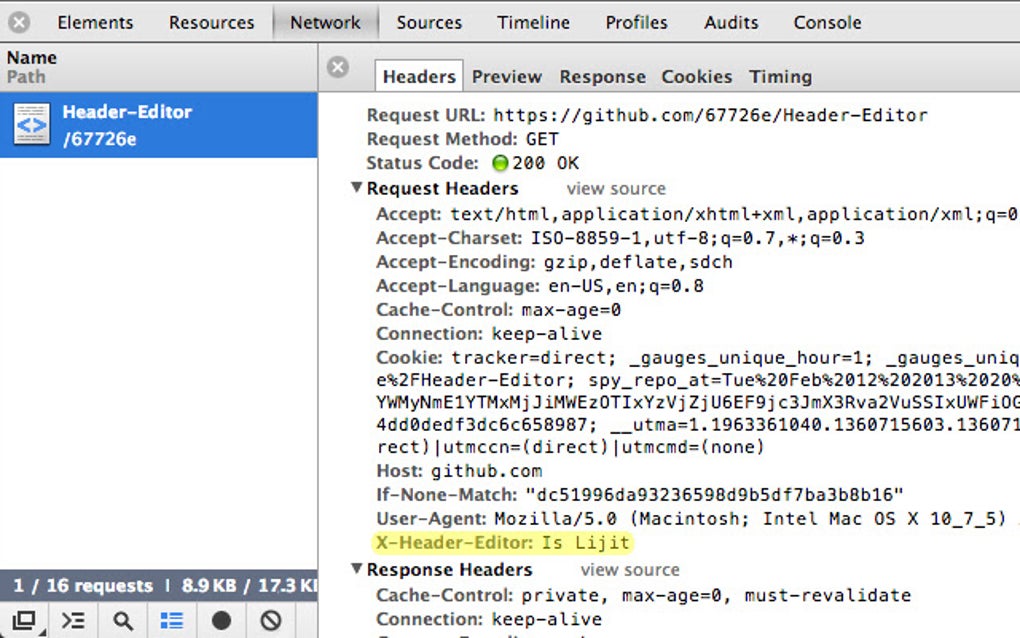Viewport: 1020px width, 638px height.
Task: Click the blue file icon beside Header-Editor
Action: (x=31, y=124)
